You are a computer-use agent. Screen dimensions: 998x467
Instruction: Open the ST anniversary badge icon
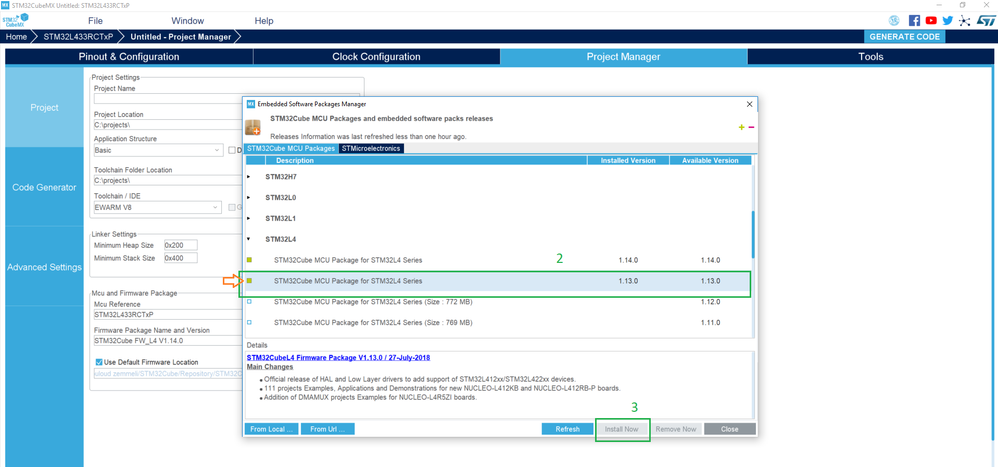click(x=894, y=20)
